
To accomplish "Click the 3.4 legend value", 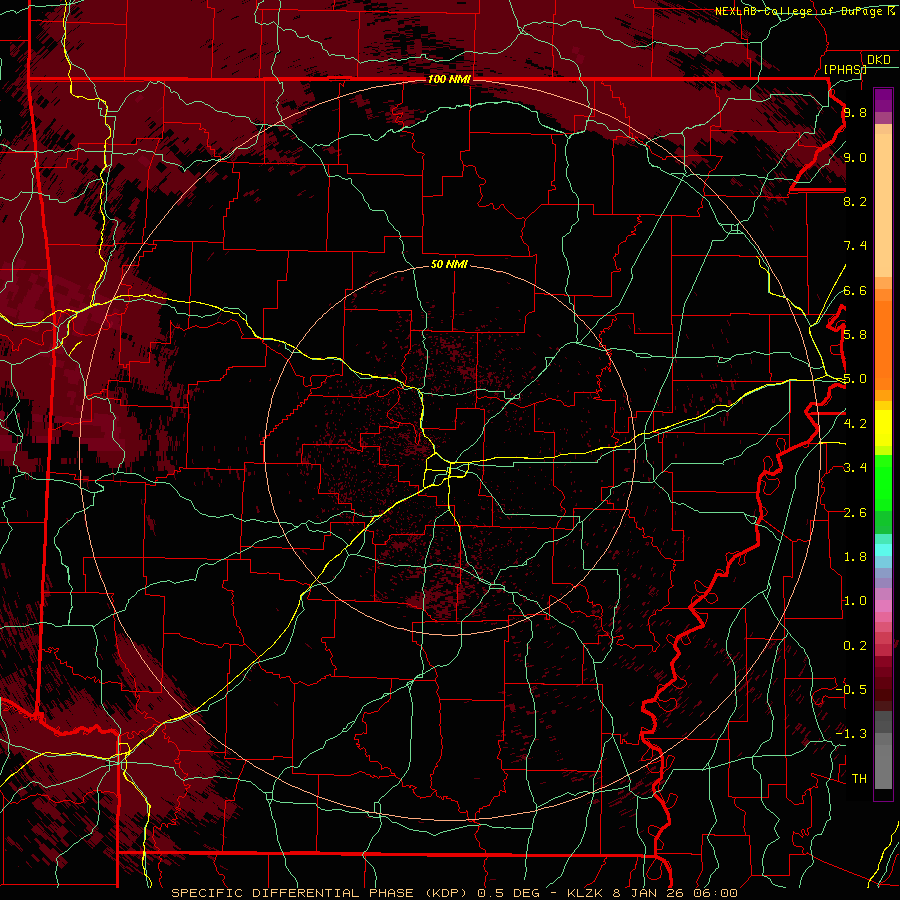I will [855, 468].
